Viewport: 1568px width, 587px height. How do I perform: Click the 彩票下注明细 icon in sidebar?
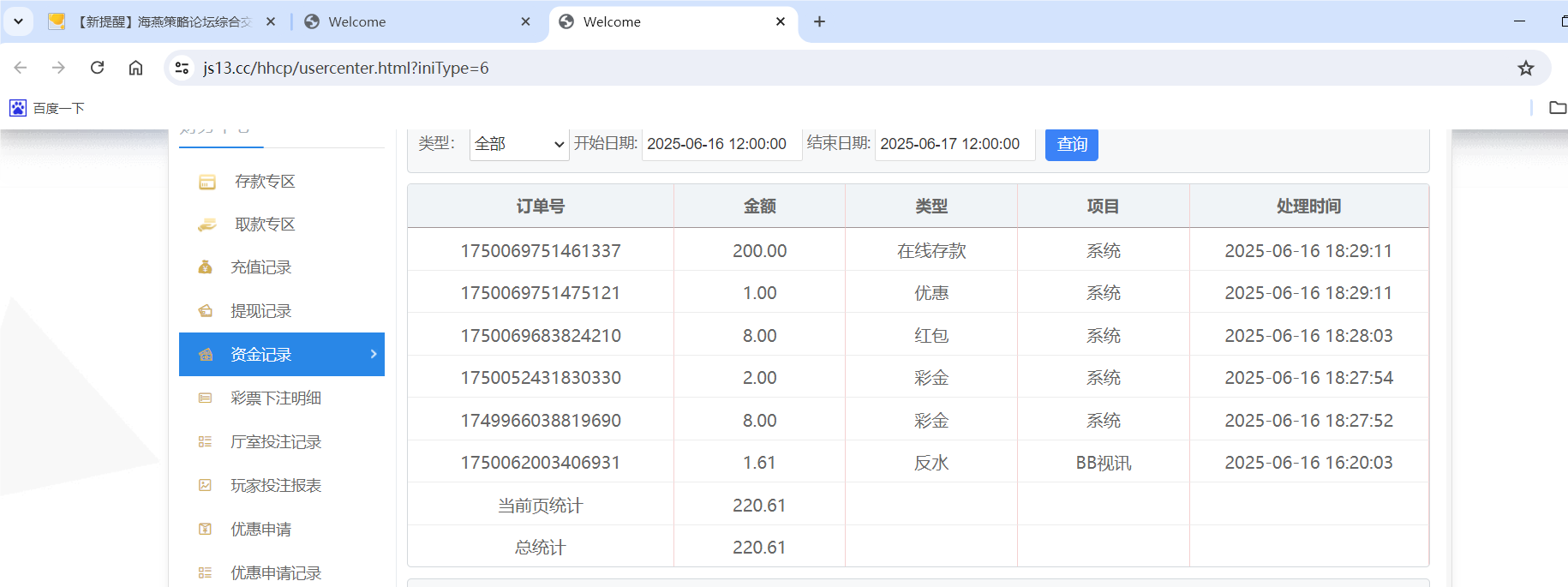(205, 398)
